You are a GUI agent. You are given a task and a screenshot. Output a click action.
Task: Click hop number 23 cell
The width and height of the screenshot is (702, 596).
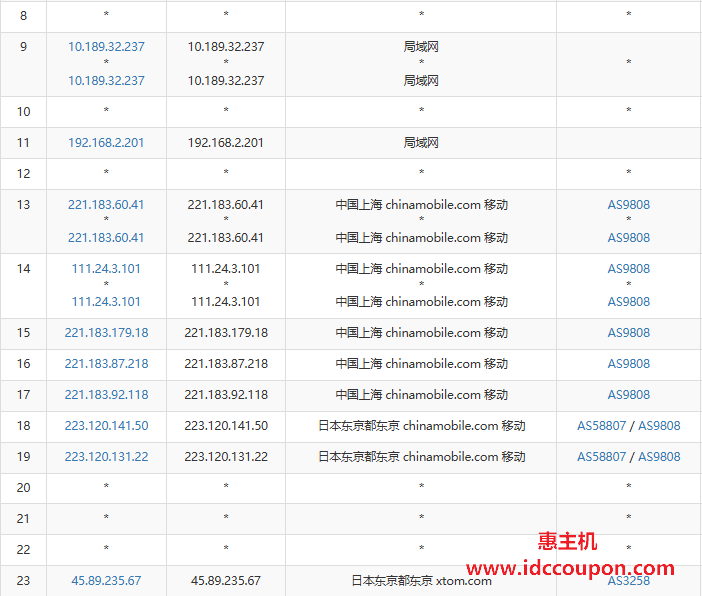tap(23, 581)
